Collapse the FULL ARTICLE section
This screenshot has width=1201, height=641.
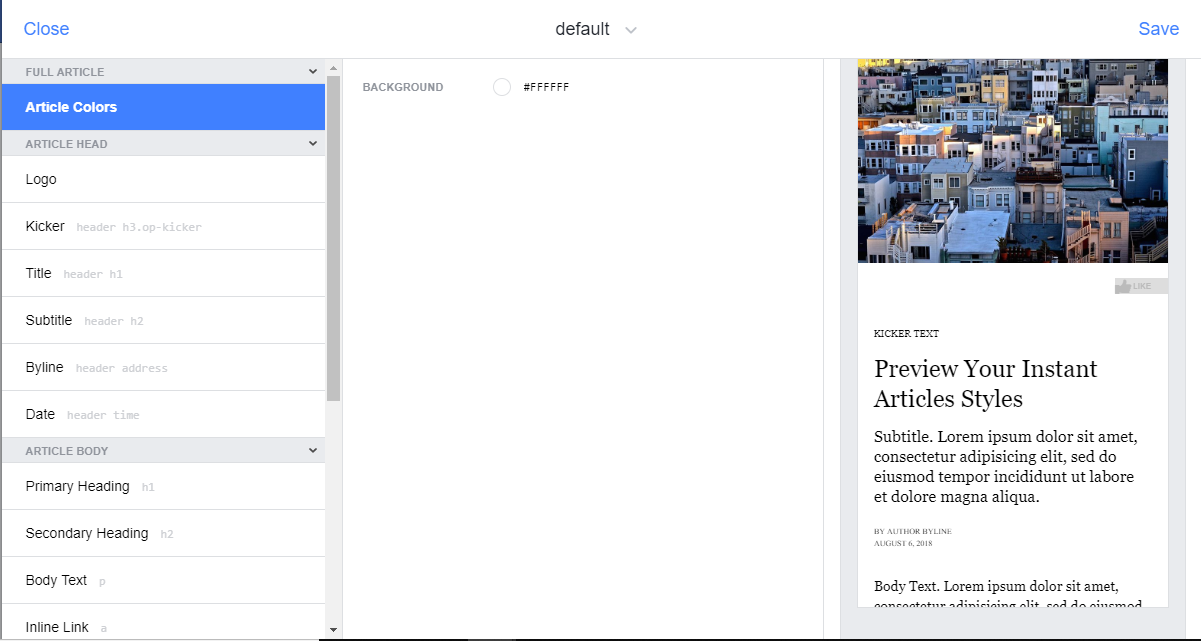313,71
